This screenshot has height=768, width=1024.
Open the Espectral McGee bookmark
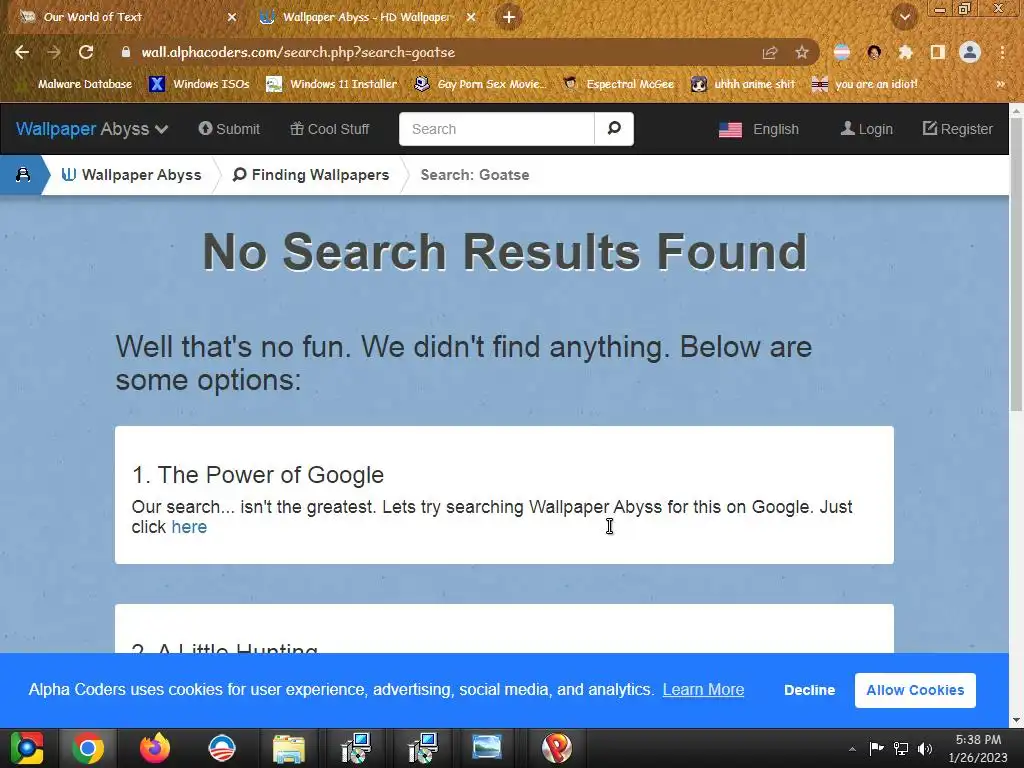pos(618,84)
